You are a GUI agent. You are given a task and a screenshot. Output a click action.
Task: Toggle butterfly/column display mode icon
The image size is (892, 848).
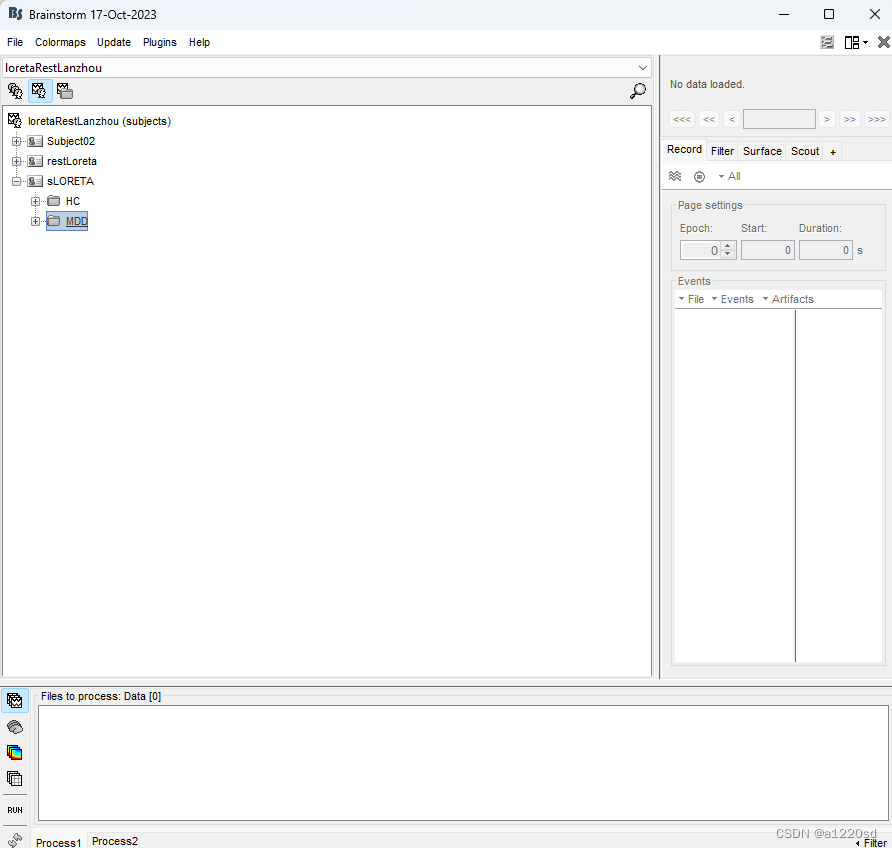click(675, 176)
